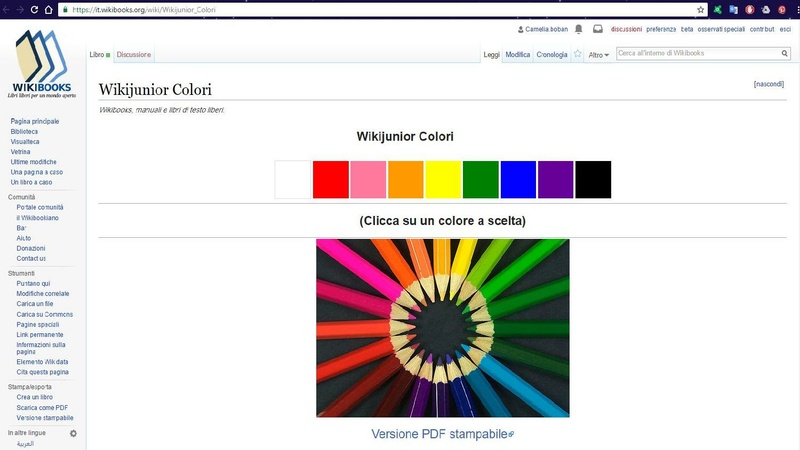This screenshot has width=800, height=450.
Task: Click the browser forward arrow
Action: click(x=20, y=9)
